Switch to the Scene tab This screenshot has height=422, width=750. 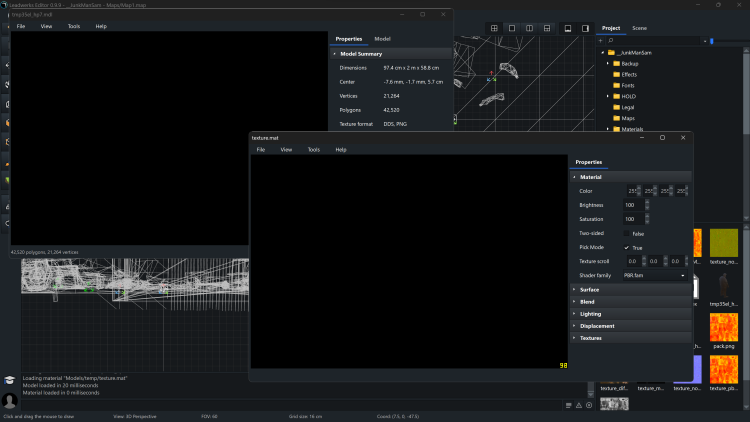[639, 28]
